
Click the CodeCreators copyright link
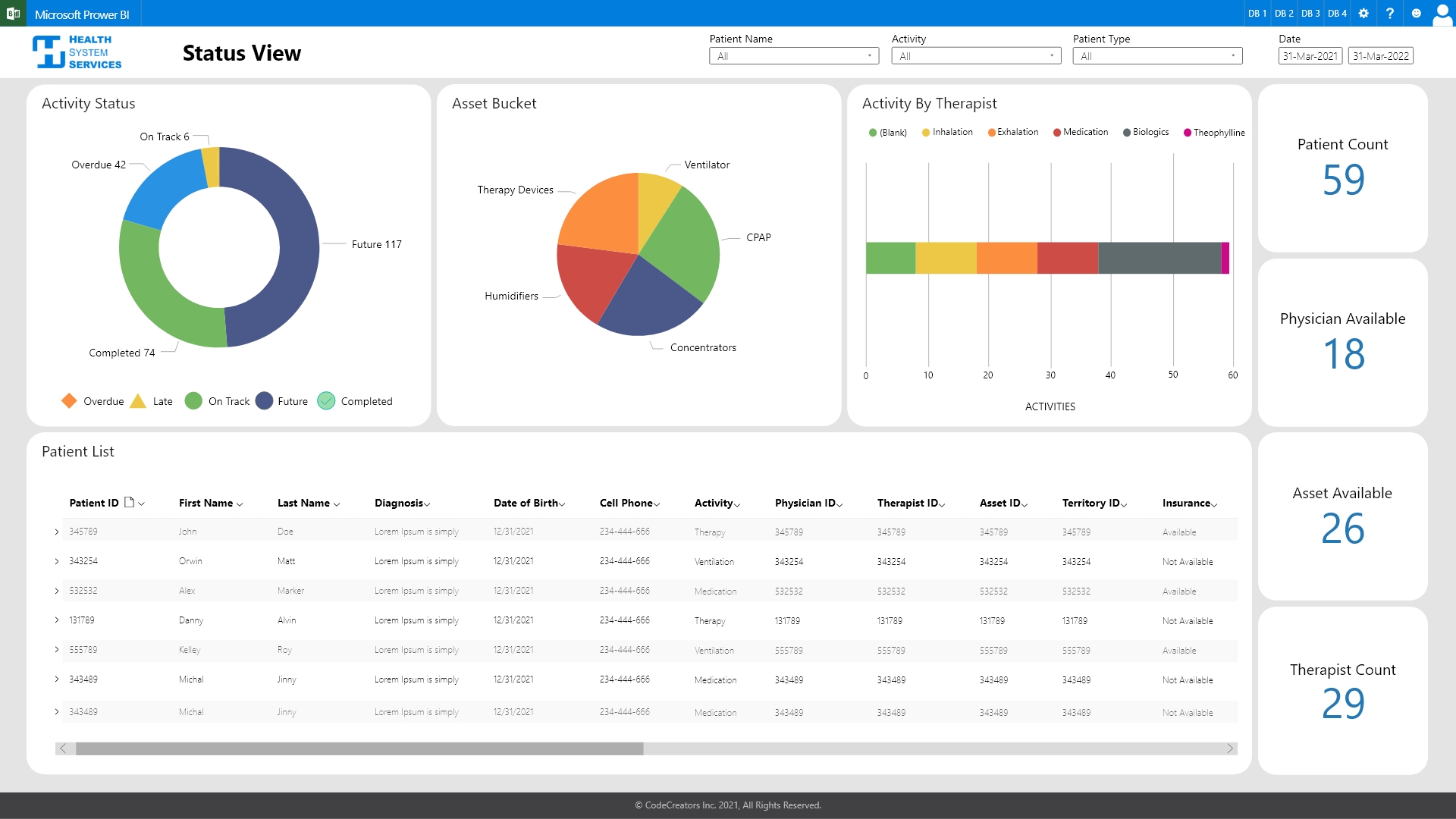[728, 805]
